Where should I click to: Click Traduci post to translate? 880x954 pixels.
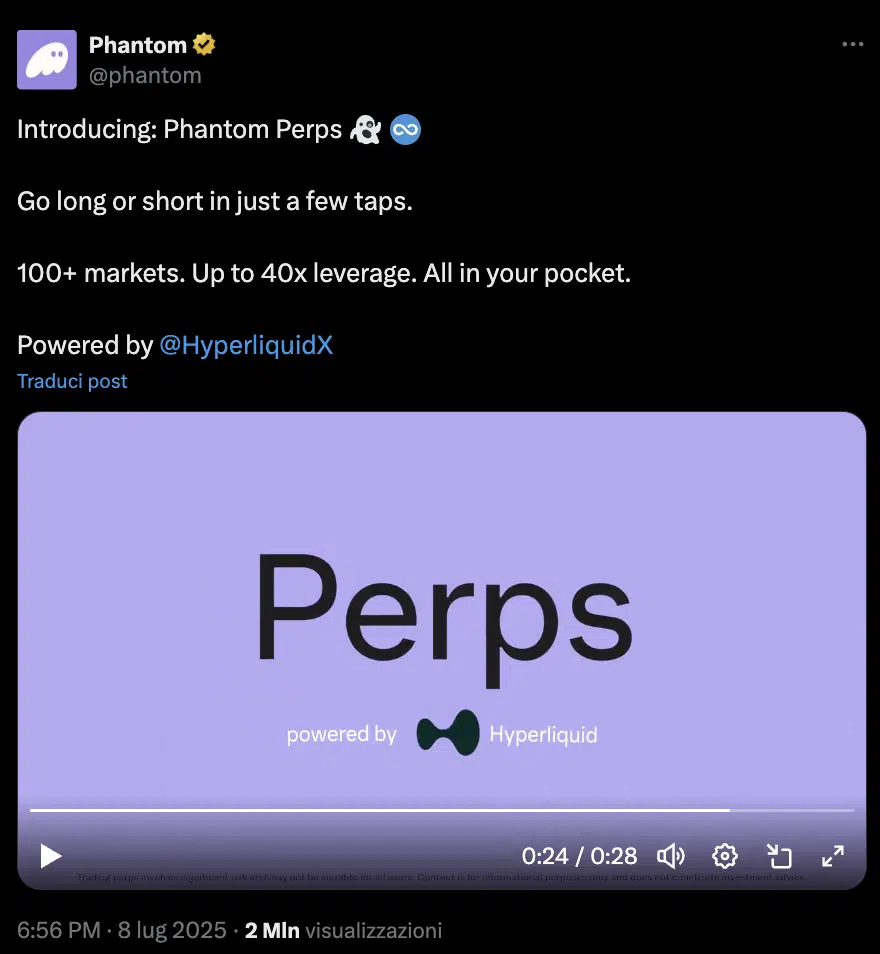tap(72, 381)
